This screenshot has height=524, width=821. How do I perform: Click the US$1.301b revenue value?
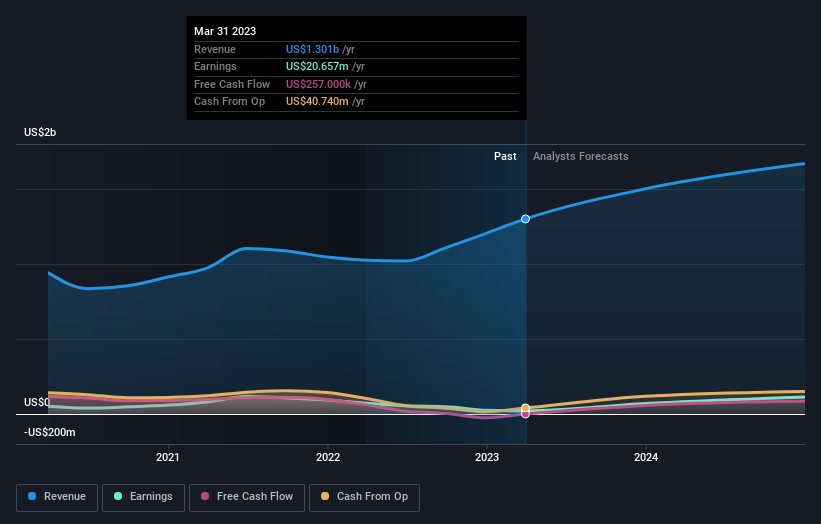(313, 49)
